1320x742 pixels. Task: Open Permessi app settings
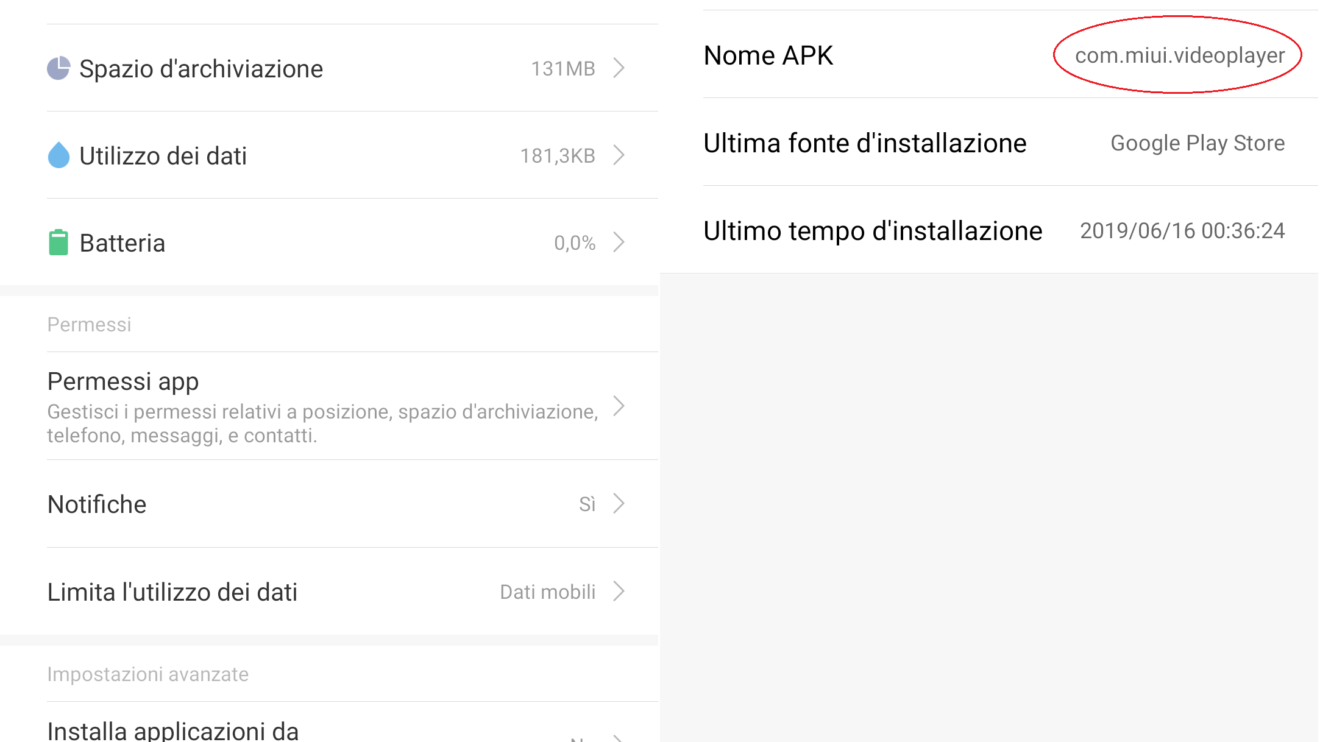[x=123, y=382]
